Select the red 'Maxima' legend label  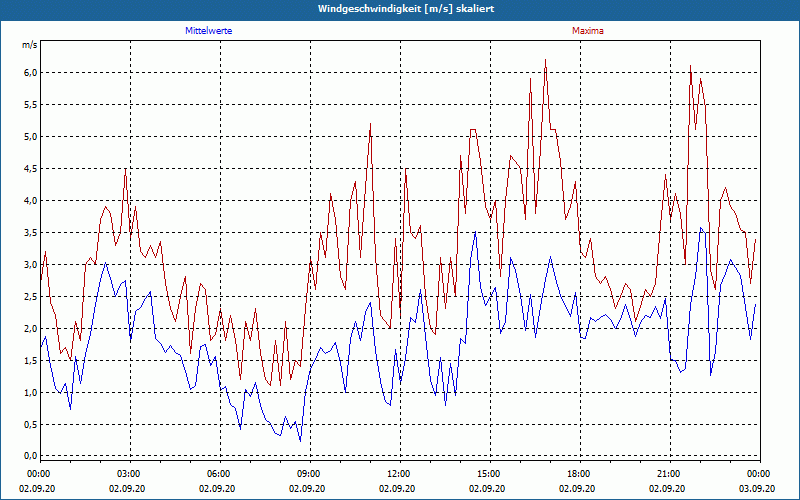[587, 31]
